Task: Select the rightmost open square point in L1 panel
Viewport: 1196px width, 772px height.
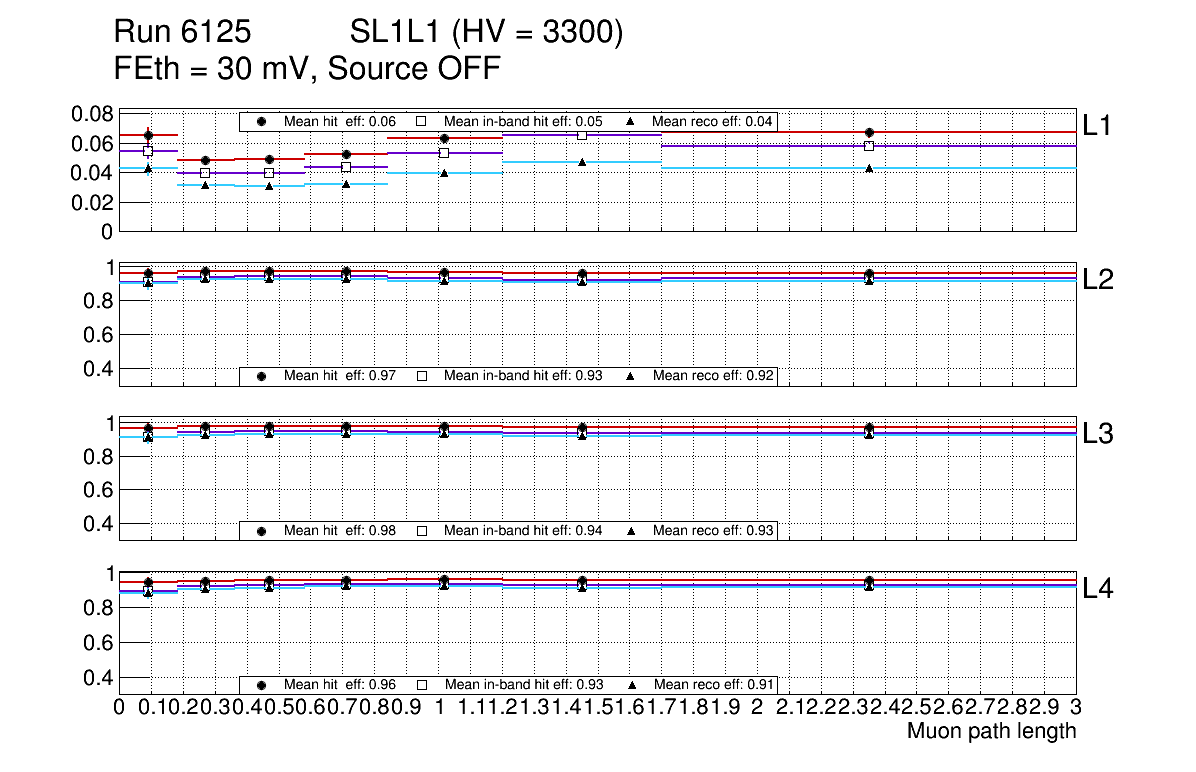Action: 869,146
